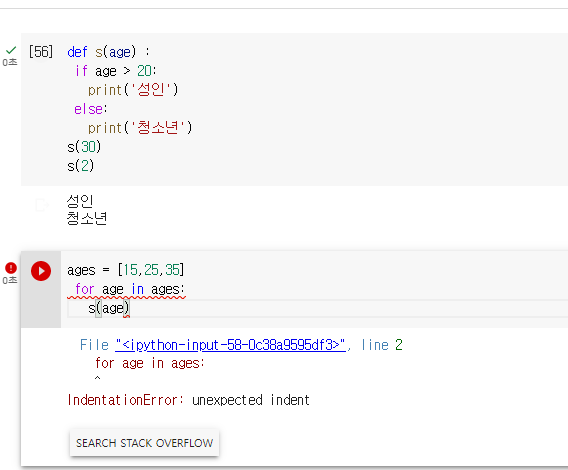Click the SEARCH STACK OVERFLOW button
Image resolution: width=568 pixels, height=470 pixels.
click(x=144, y=443)
